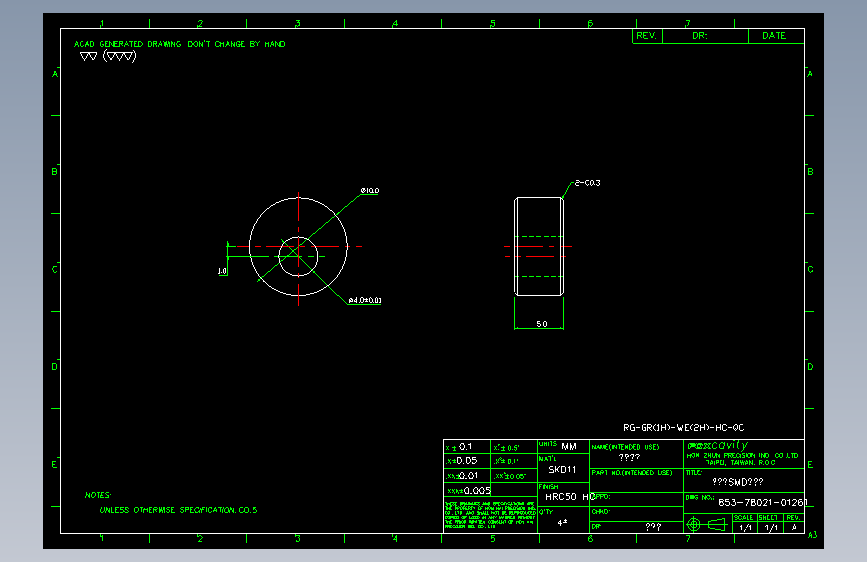The width and height of the screenshot is (867, 562).
Task: Click the third-angle projection symbol
Action: [709, 524]
